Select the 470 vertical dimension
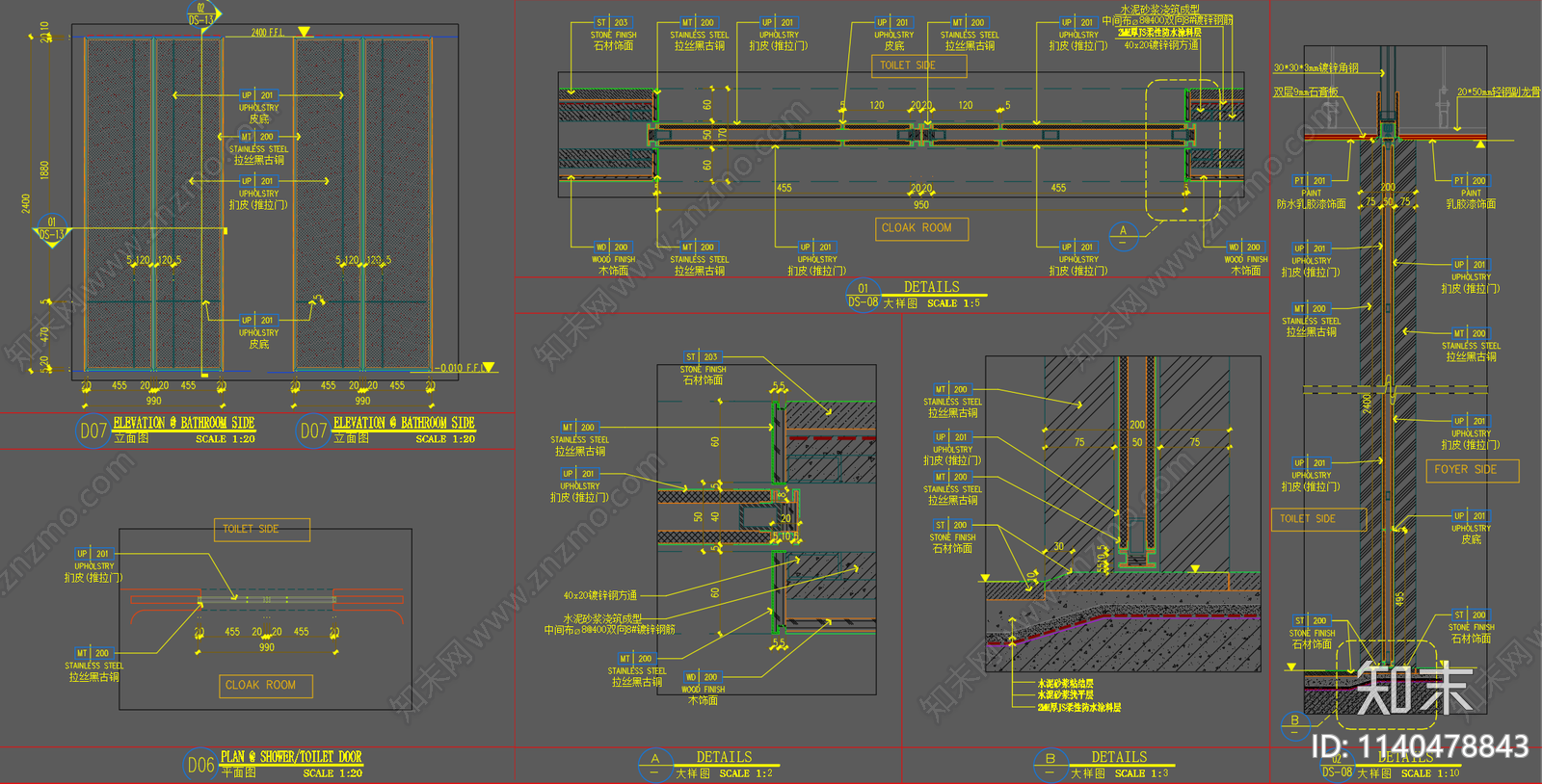Viewport: 1542px width, 784px height. (44, 334)
